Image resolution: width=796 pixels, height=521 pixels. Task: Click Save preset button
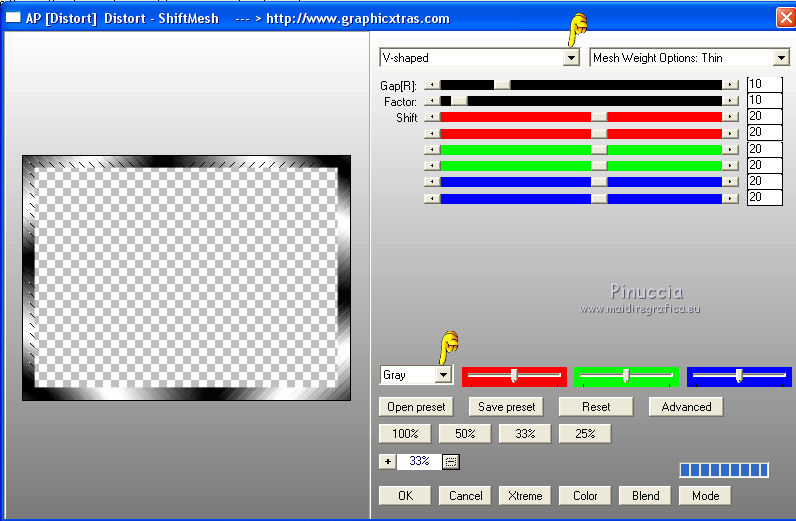(x=506, y=407)
